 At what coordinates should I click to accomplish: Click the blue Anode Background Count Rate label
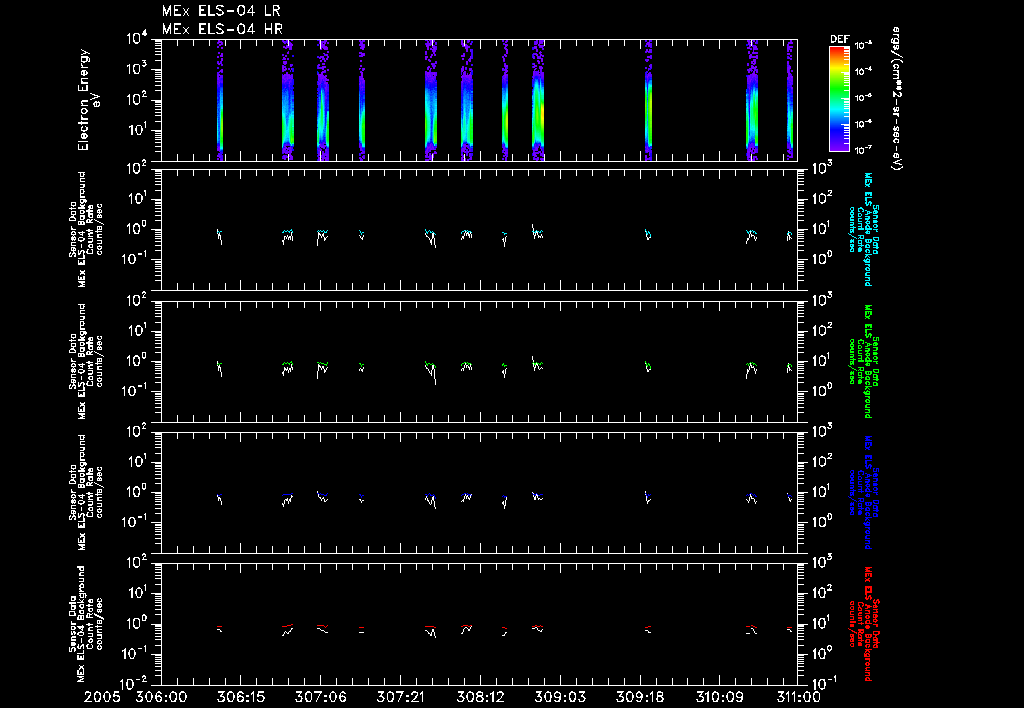863,492
